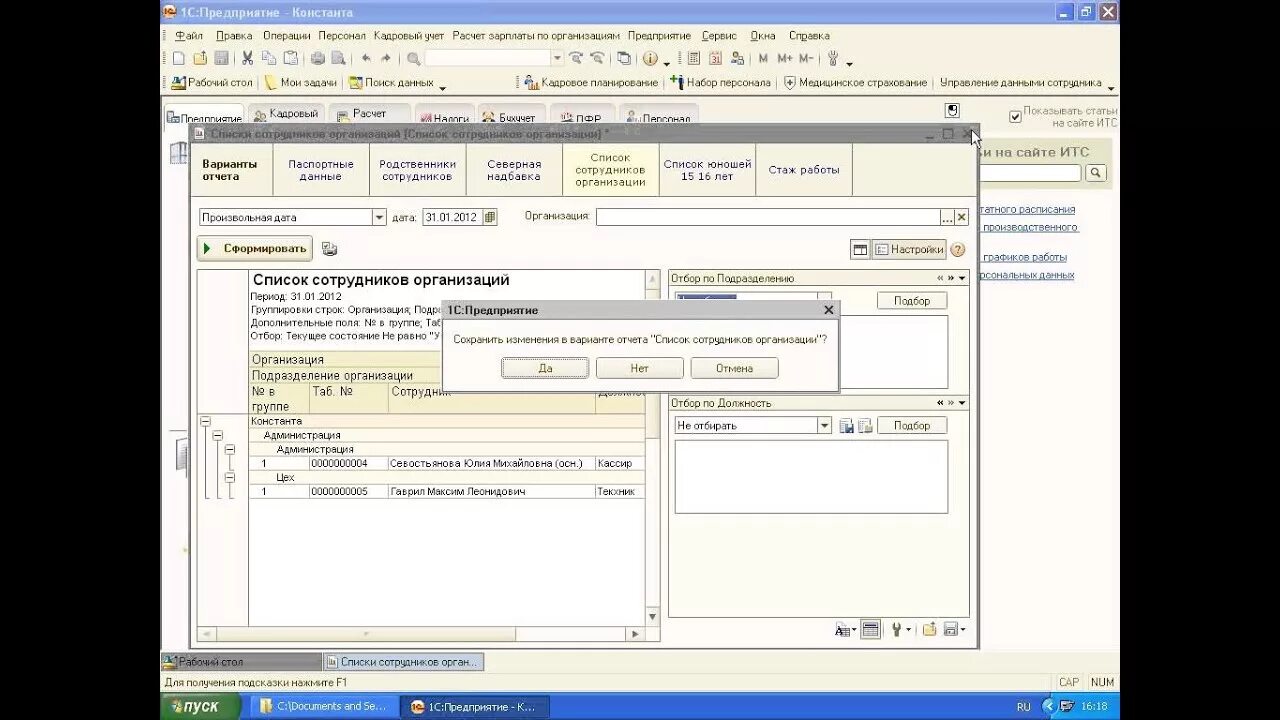
Task: Open the Кадровый учет menu
Action: point(408,35)
